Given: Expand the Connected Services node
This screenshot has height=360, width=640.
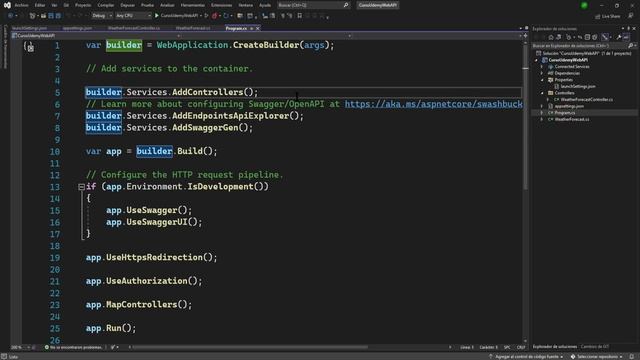Looking at the screenshot, I should click(x=542, y=67).
